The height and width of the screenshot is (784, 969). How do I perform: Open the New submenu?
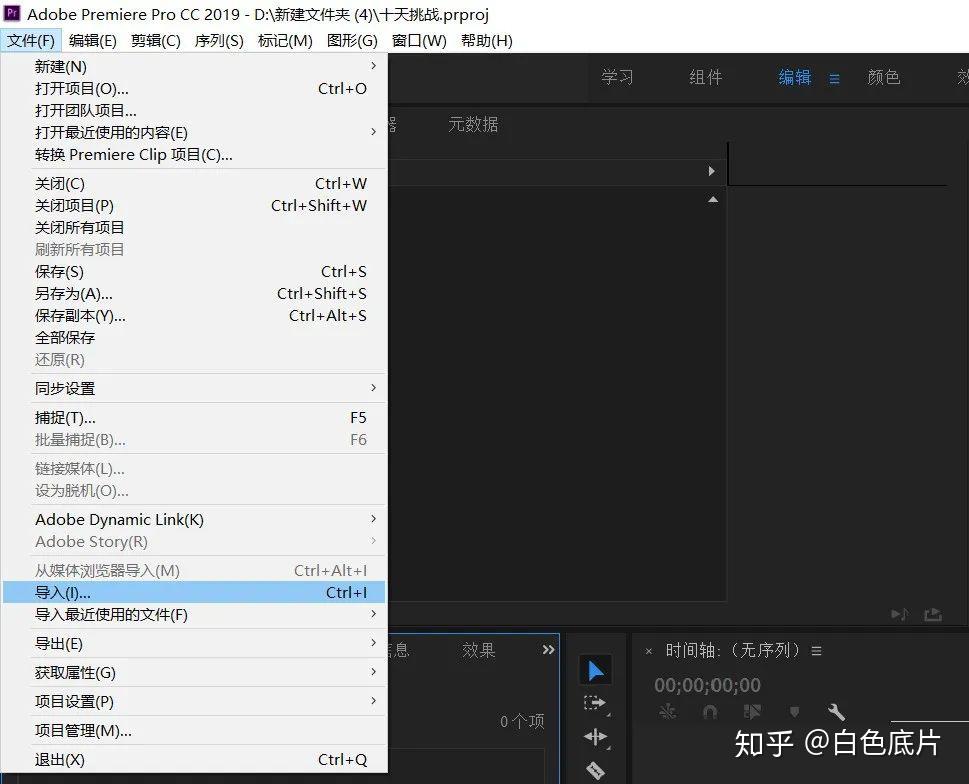[x=194, y=66]
